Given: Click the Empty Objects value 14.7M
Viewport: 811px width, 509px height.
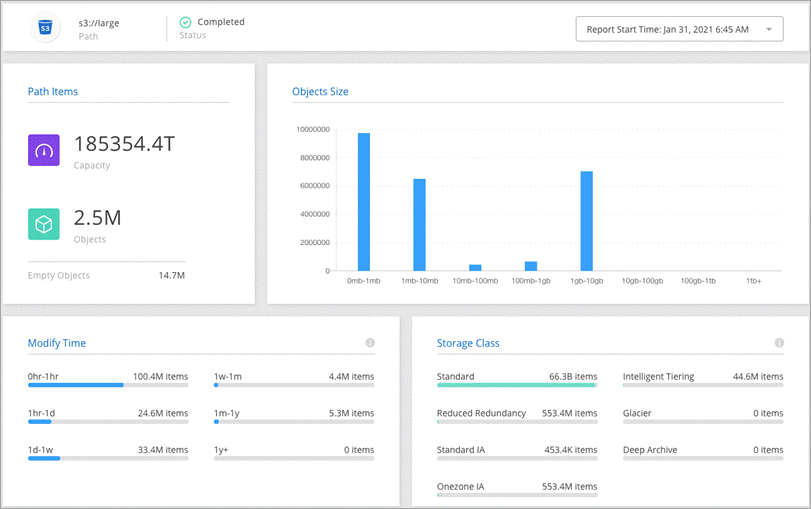Looking at the screenshot, I should coord(171,275).
